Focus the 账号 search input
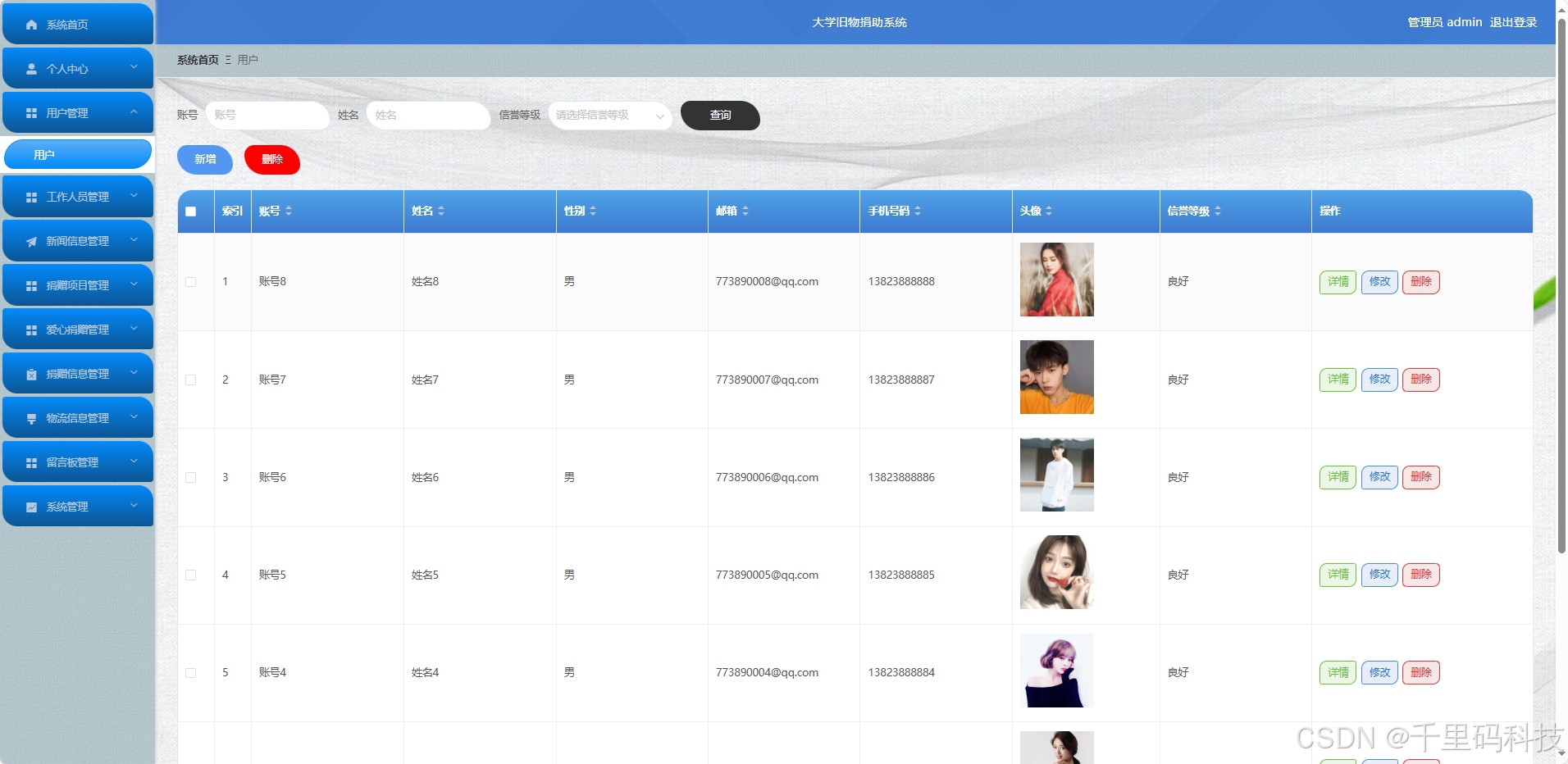This screenshot has width=1568, height=764. tap(267, 116)
